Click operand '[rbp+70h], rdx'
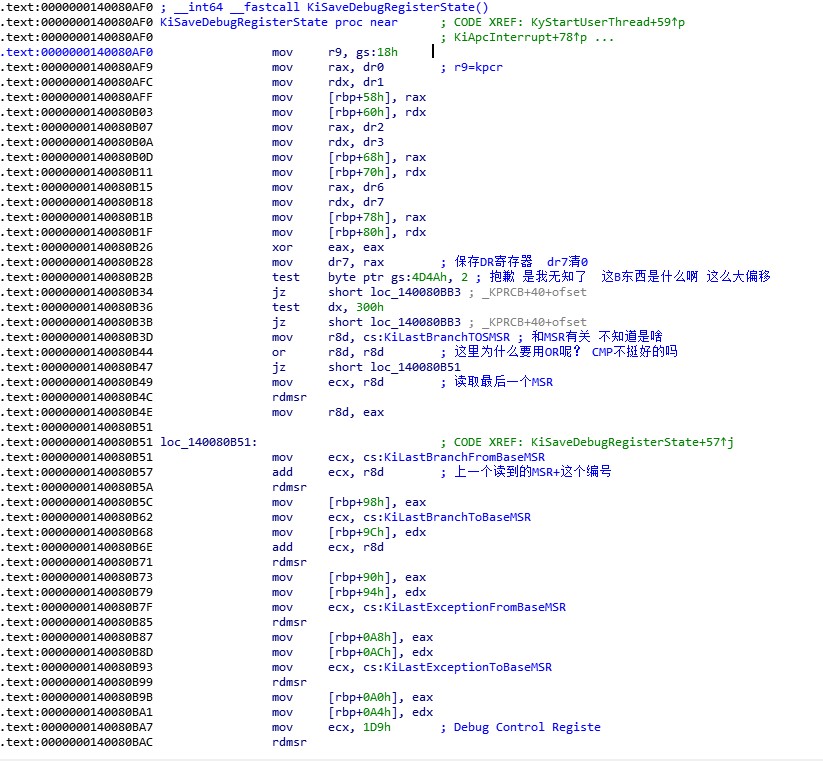The height and width of the screenshot is (761, 823). [x=377, y=172]
